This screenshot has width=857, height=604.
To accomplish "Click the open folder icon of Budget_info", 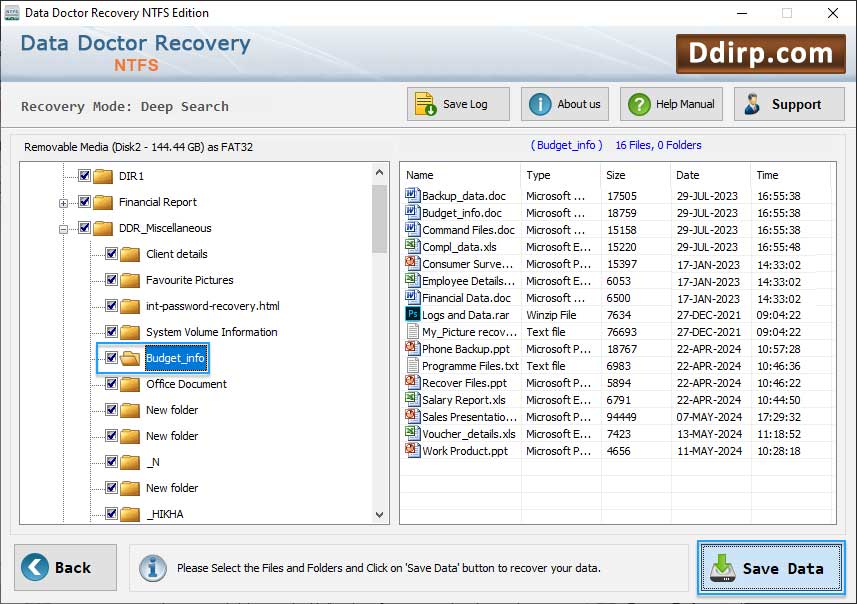I will 130,358.
